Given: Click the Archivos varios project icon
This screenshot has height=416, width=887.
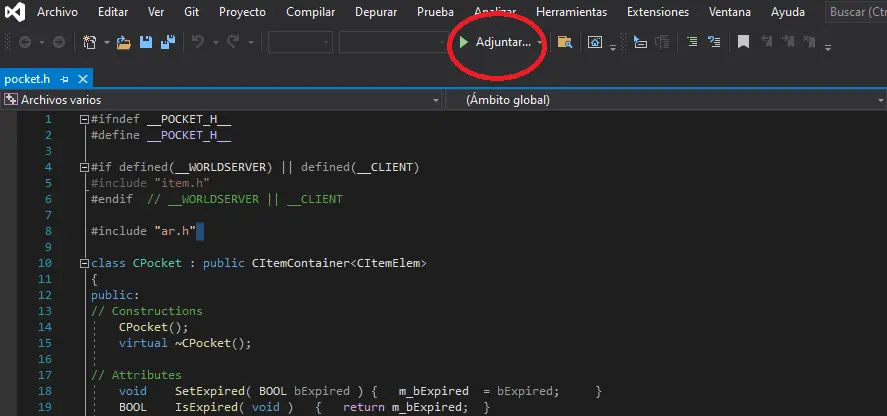Looking at the screenshot, I should tap(11, 100).
